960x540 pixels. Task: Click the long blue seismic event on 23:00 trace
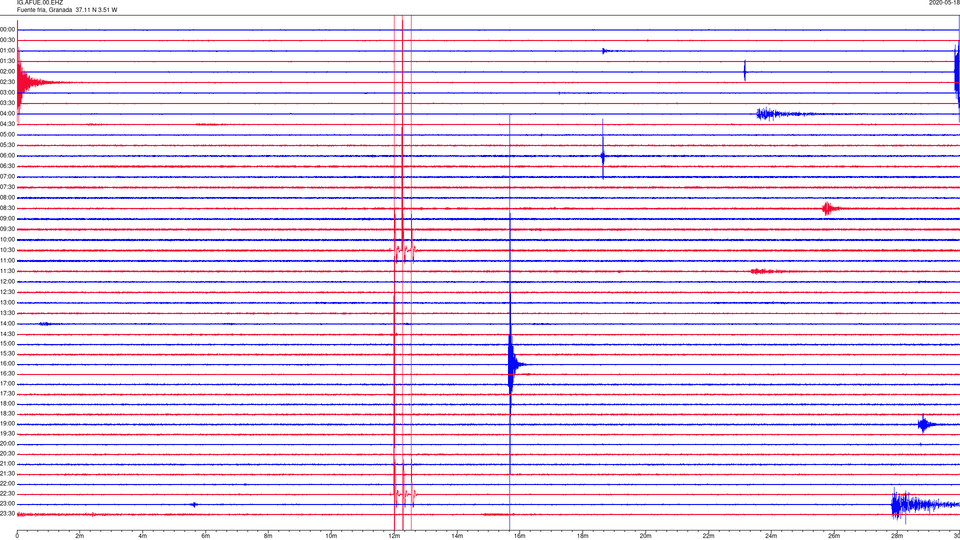tap(924, 504)
